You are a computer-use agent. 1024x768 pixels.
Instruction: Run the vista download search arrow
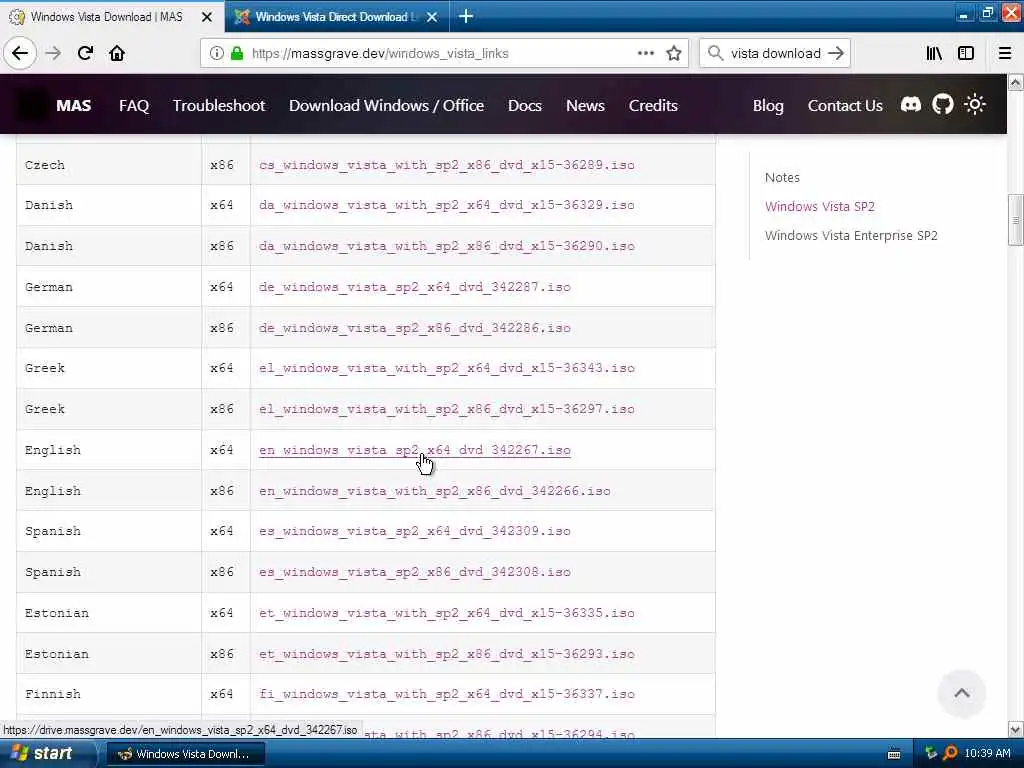click(836, 53)
